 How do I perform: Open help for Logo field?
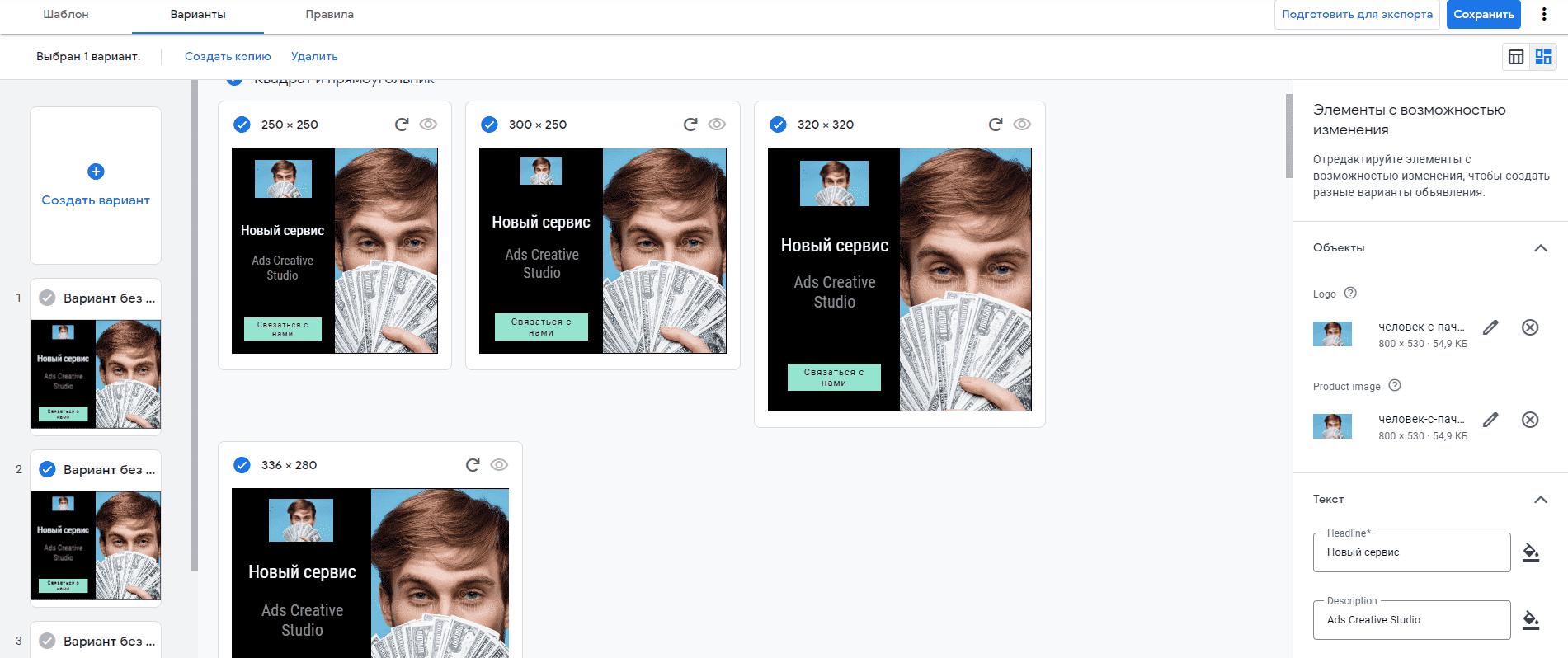[x=1350, y=293]
